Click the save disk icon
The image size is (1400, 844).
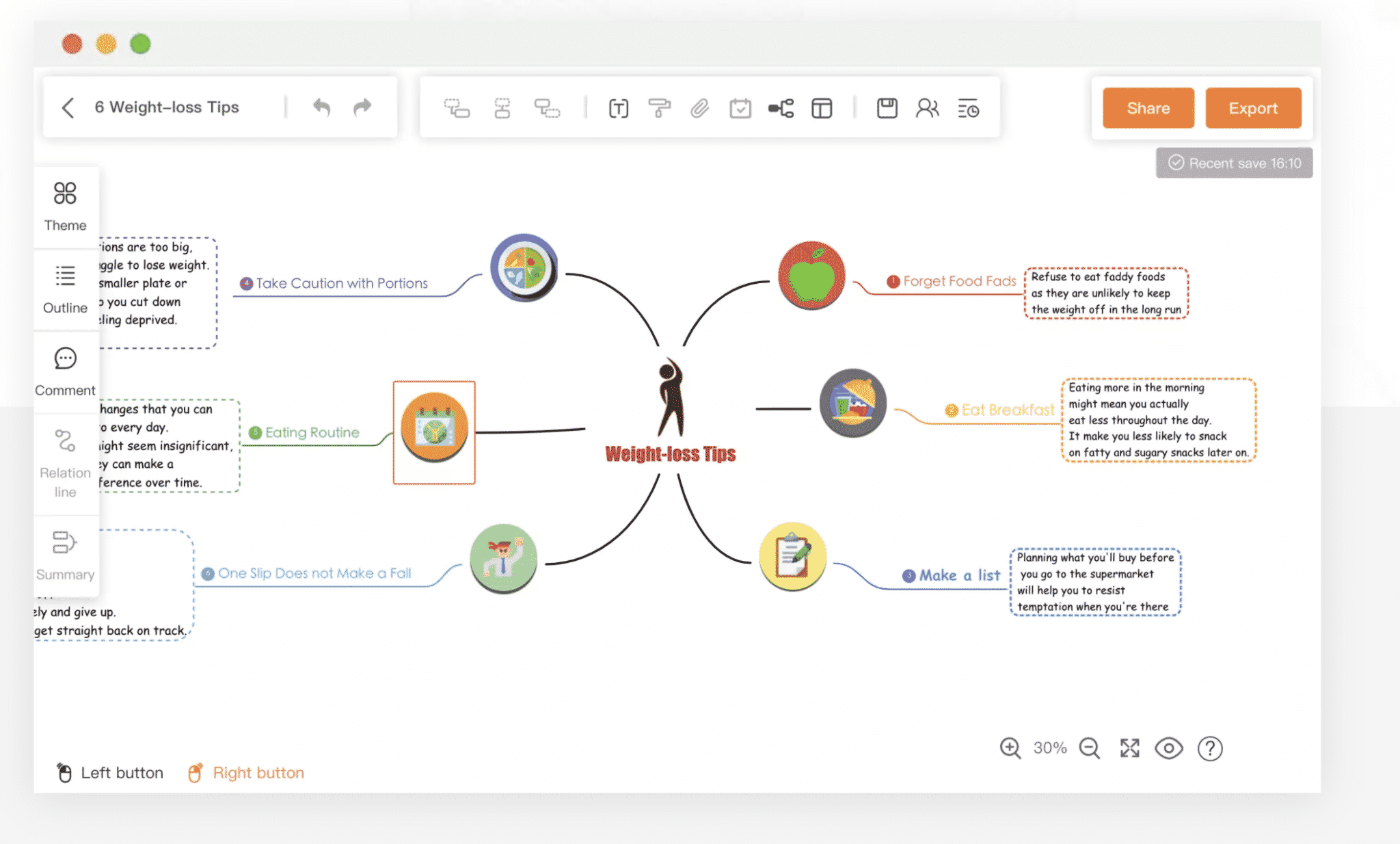pos(887,108)
